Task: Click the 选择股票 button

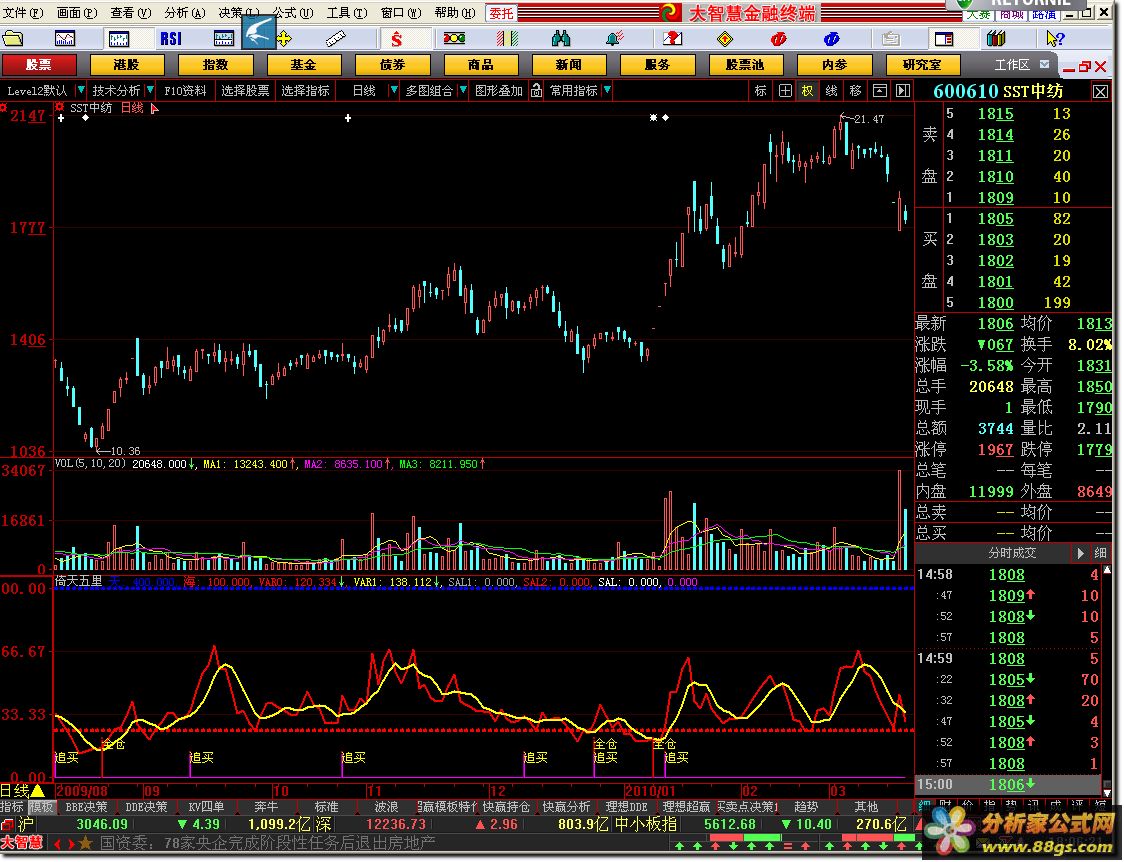Action: 245,90
